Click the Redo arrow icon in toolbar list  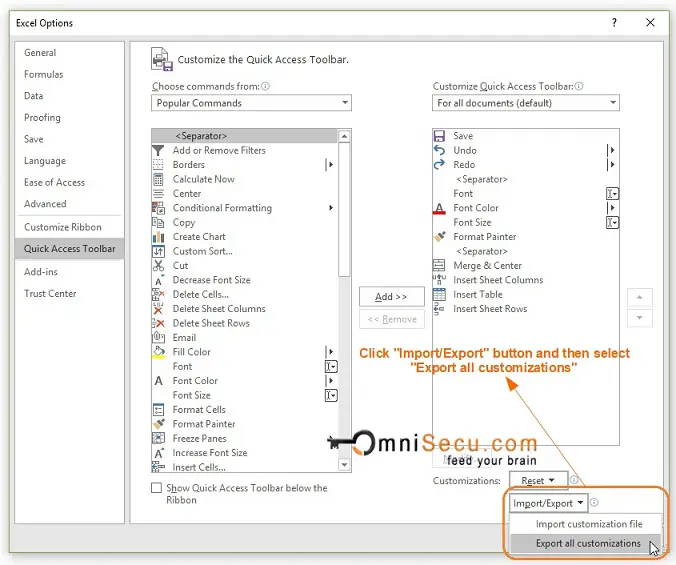point(439,165)
